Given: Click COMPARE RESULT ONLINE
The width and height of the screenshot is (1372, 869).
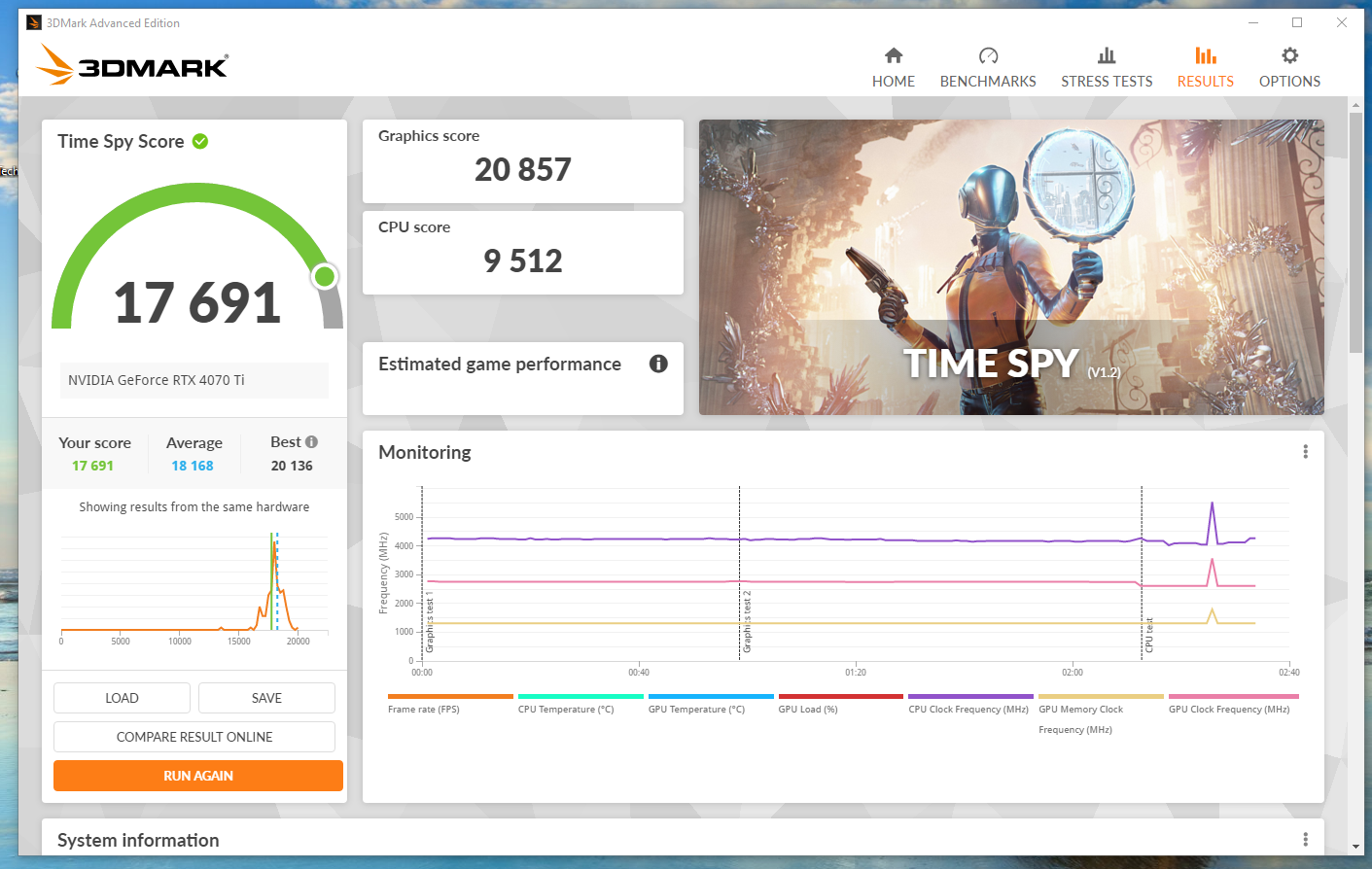Looking at the screenshot, I should [x=194, y=737].
